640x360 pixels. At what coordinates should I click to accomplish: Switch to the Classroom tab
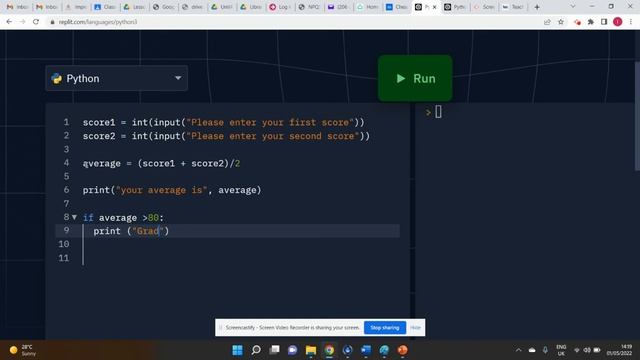[x=105, y=7]
